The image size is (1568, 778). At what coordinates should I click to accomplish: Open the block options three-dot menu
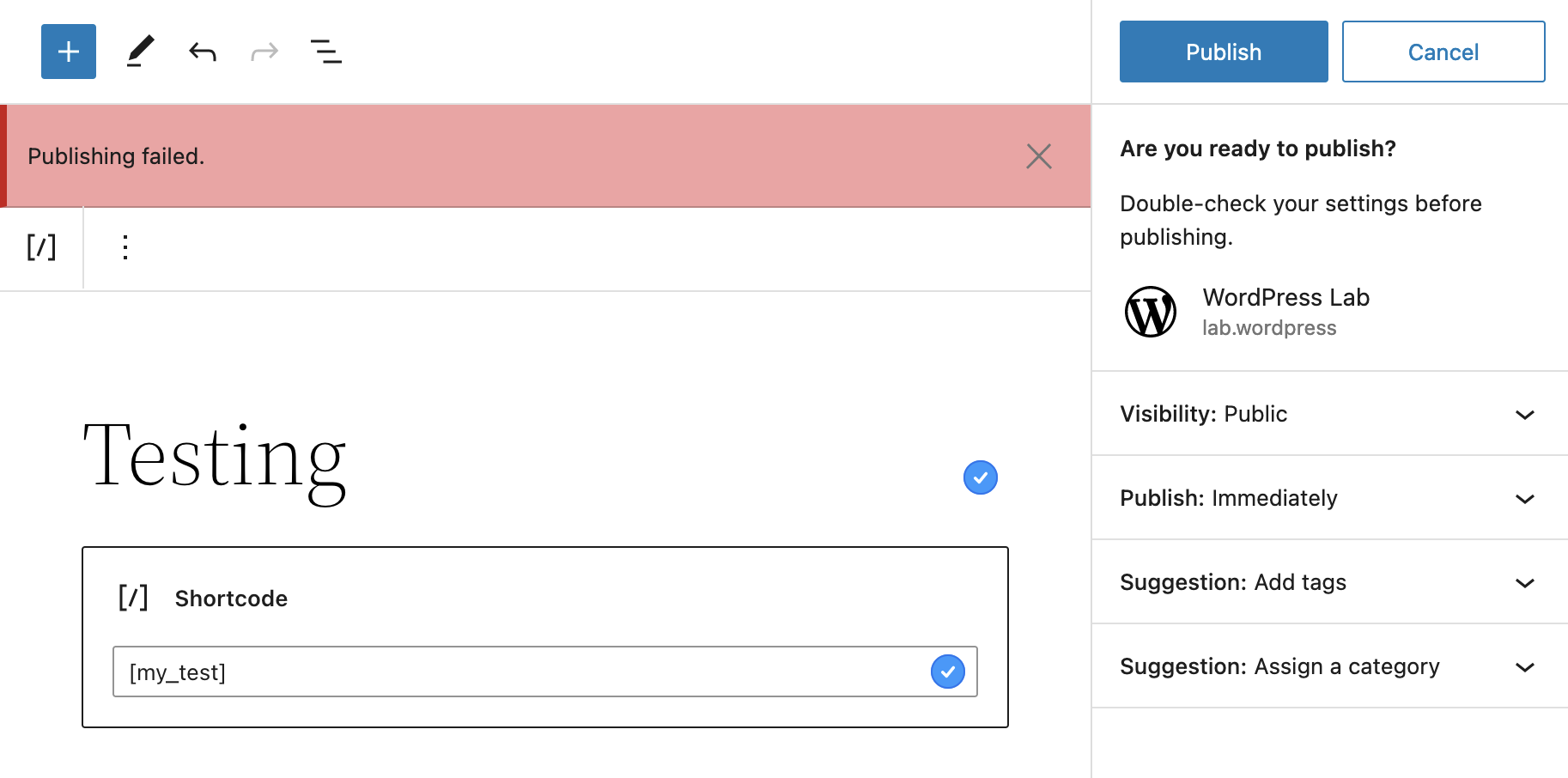125,247
